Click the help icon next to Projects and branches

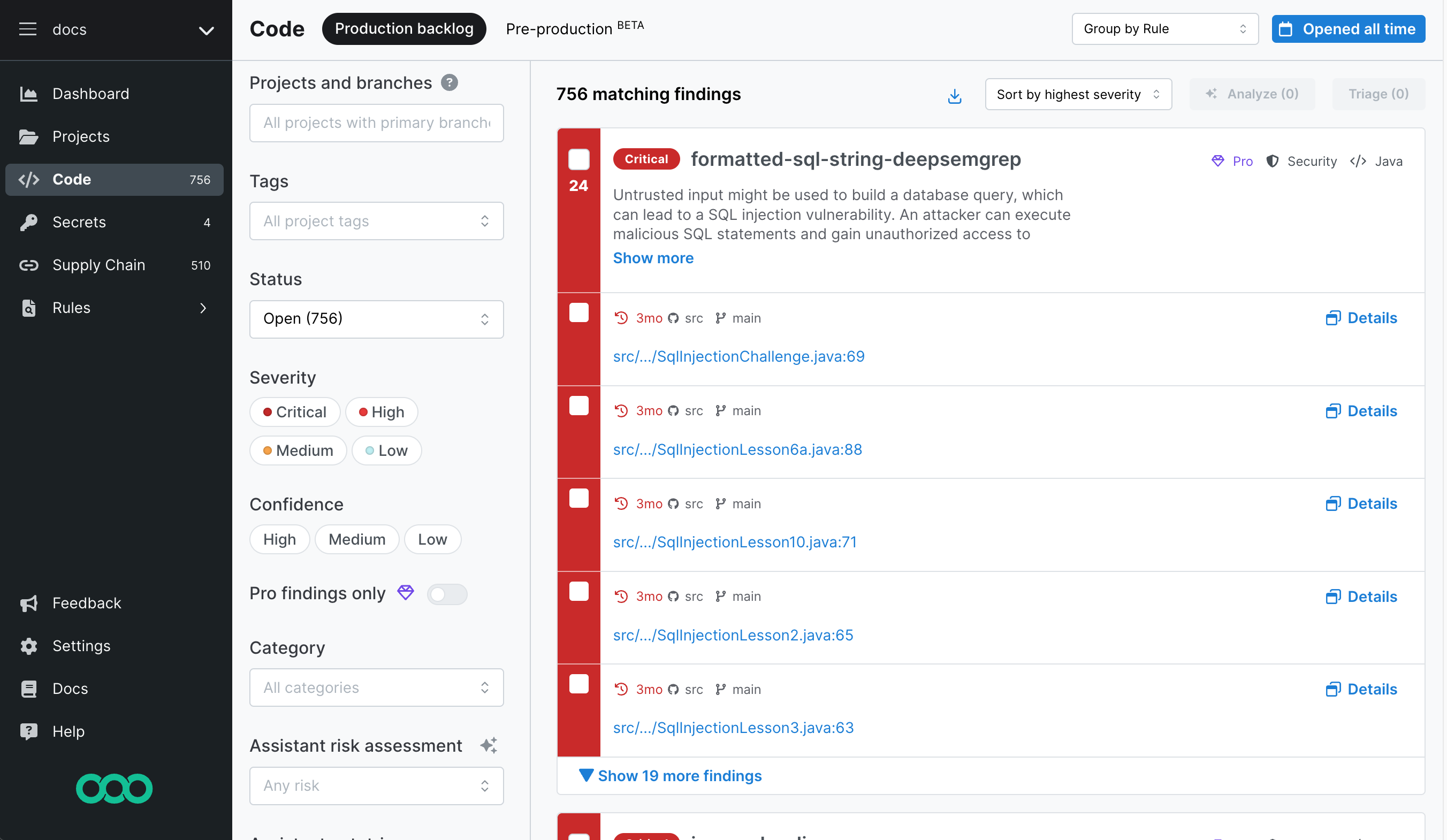point(450,83)
